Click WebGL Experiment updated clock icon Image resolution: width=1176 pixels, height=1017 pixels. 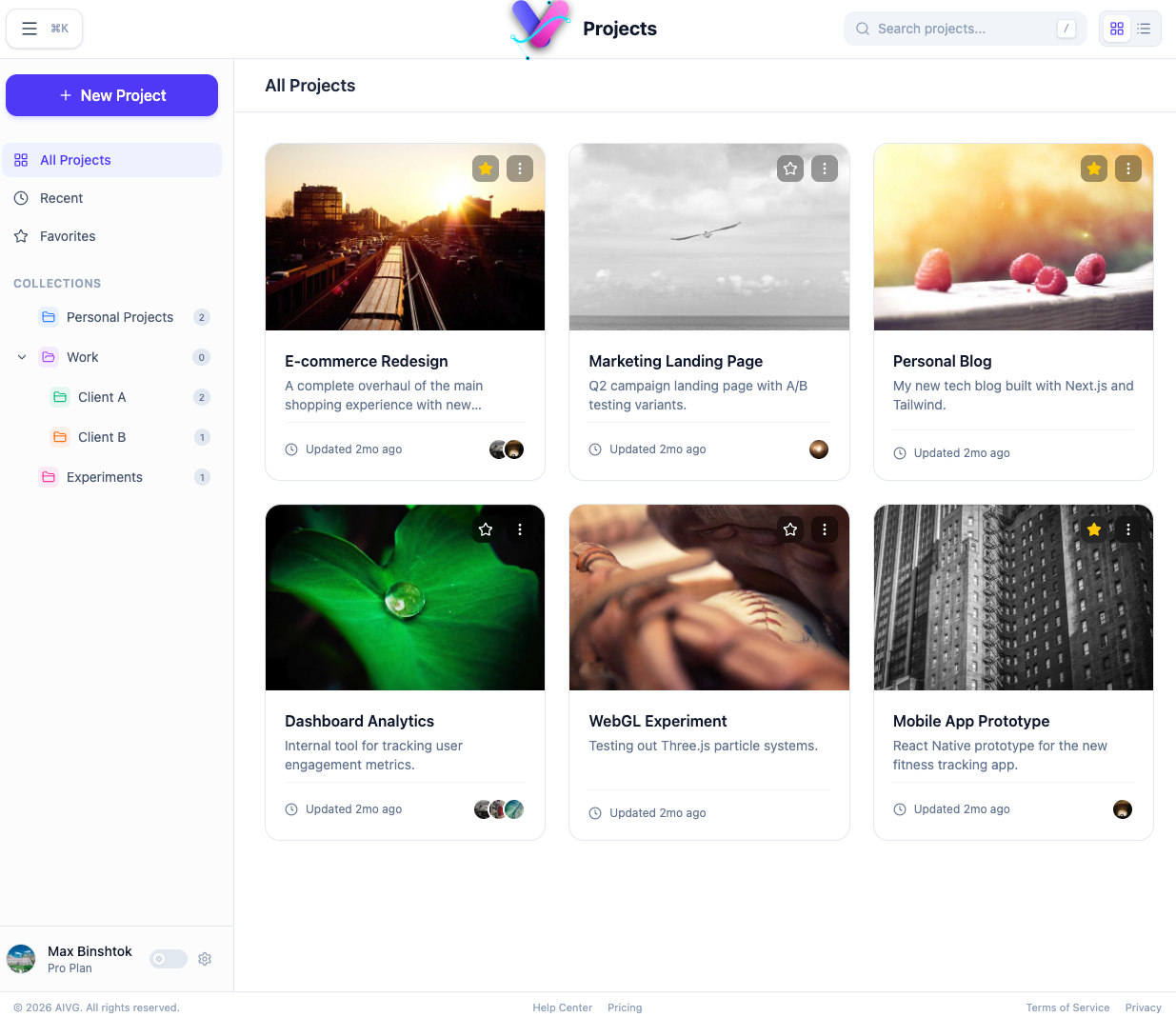[x=595, y=813]
